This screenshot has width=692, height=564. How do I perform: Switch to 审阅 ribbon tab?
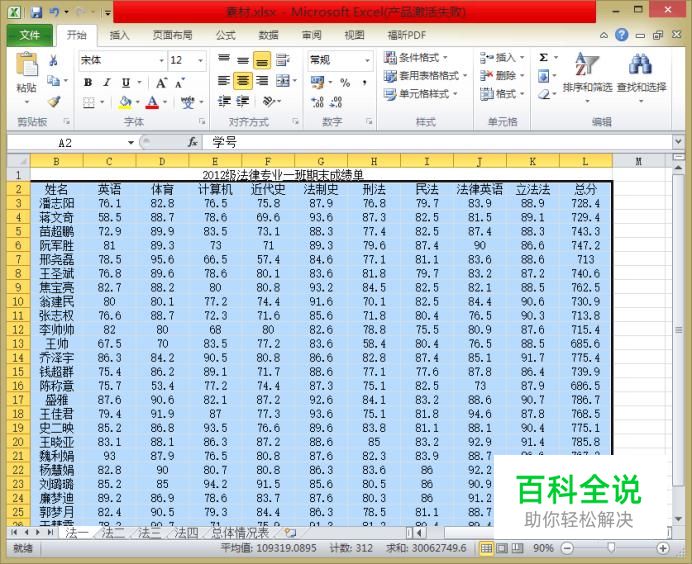(x=311, y=35)
